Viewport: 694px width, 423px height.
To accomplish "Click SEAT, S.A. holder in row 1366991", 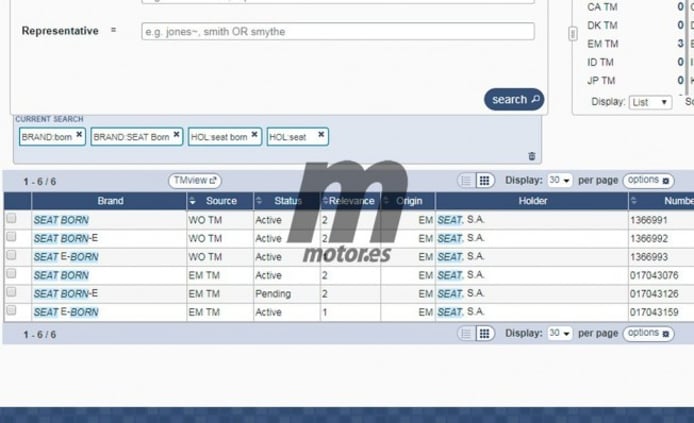I will coord(461,220).
